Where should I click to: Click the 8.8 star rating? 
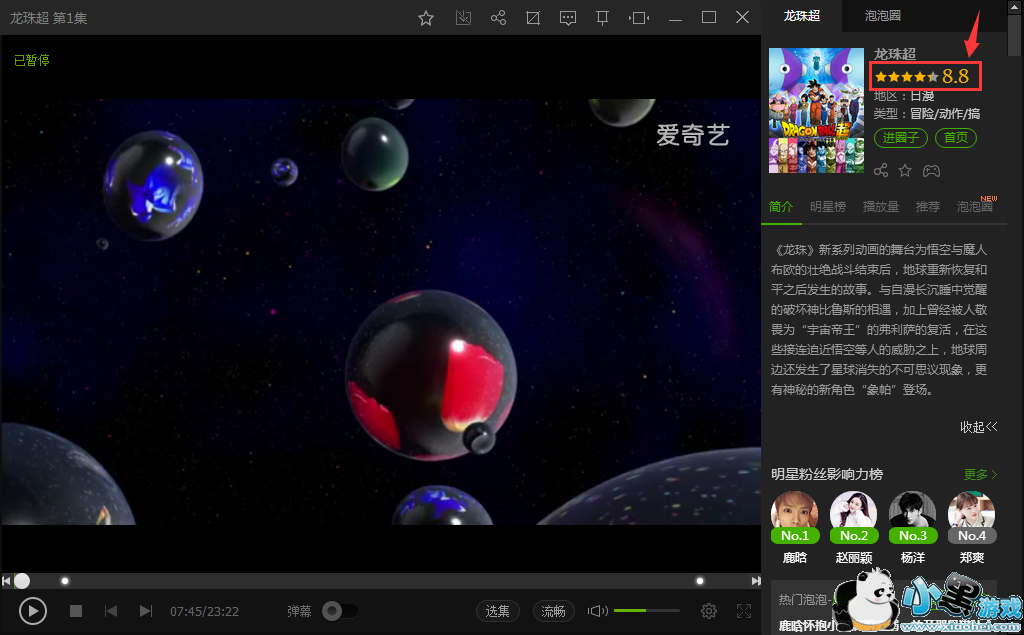pyautogui.click(x=925, y=76)
